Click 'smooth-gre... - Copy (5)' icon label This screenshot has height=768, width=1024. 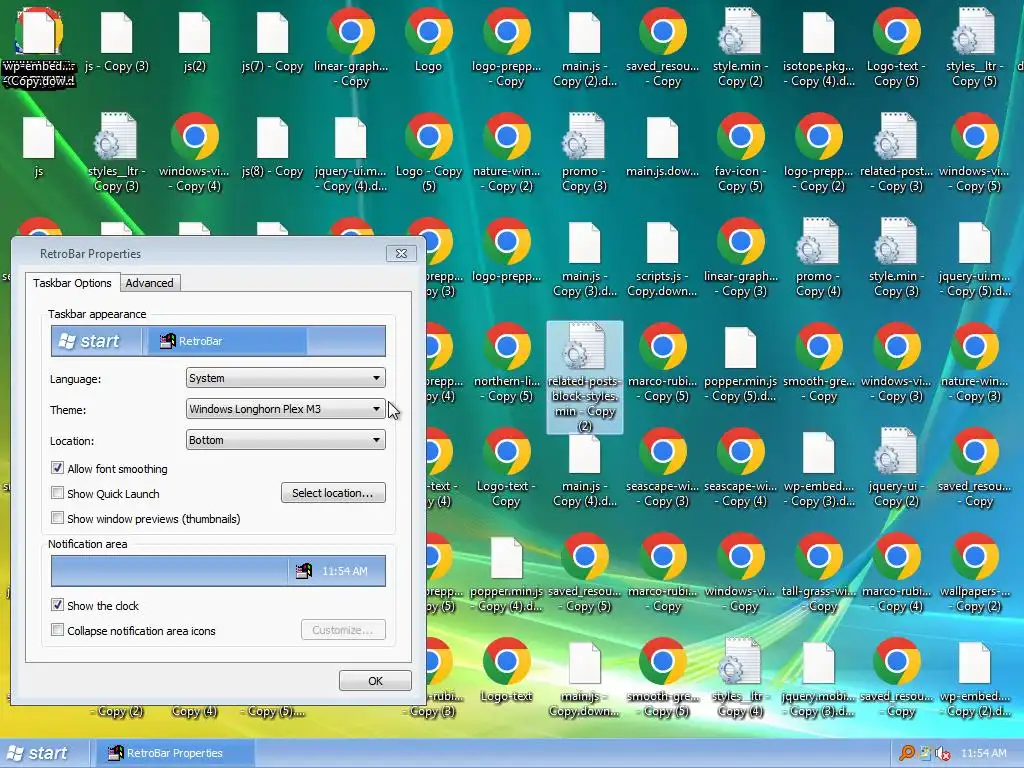click(663, 703)
